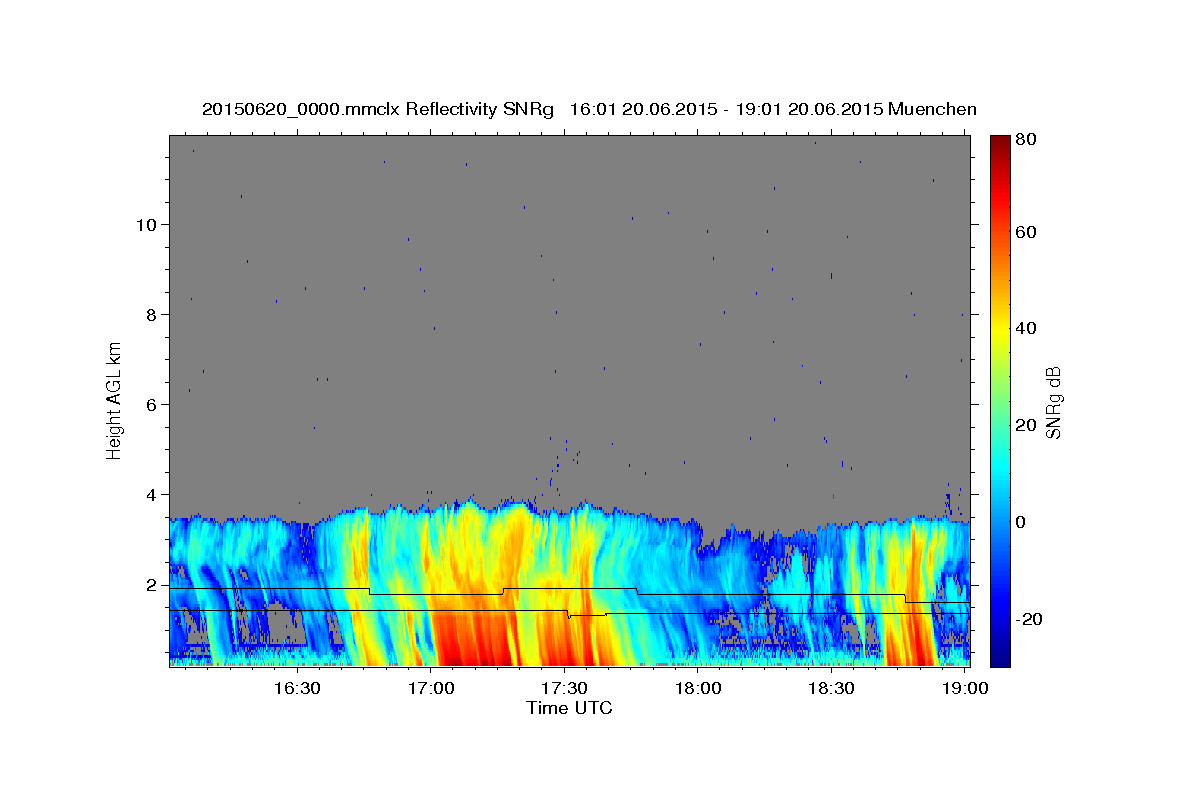Click the 17:30 time tick label
Viewport: 1200px width, 800px height.
coord(564,688)
